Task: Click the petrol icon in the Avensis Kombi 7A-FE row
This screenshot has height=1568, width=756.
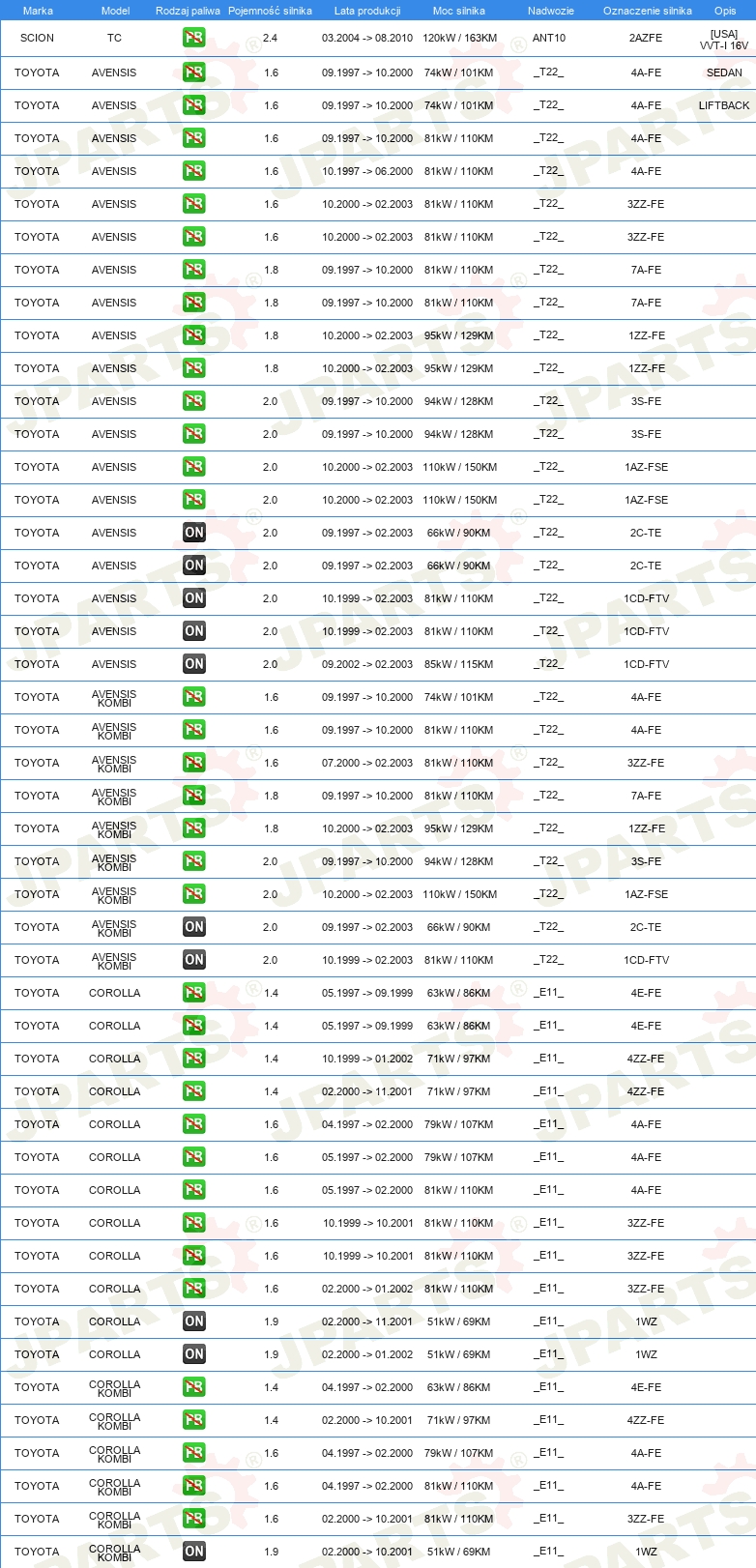Action: point(193,796)
